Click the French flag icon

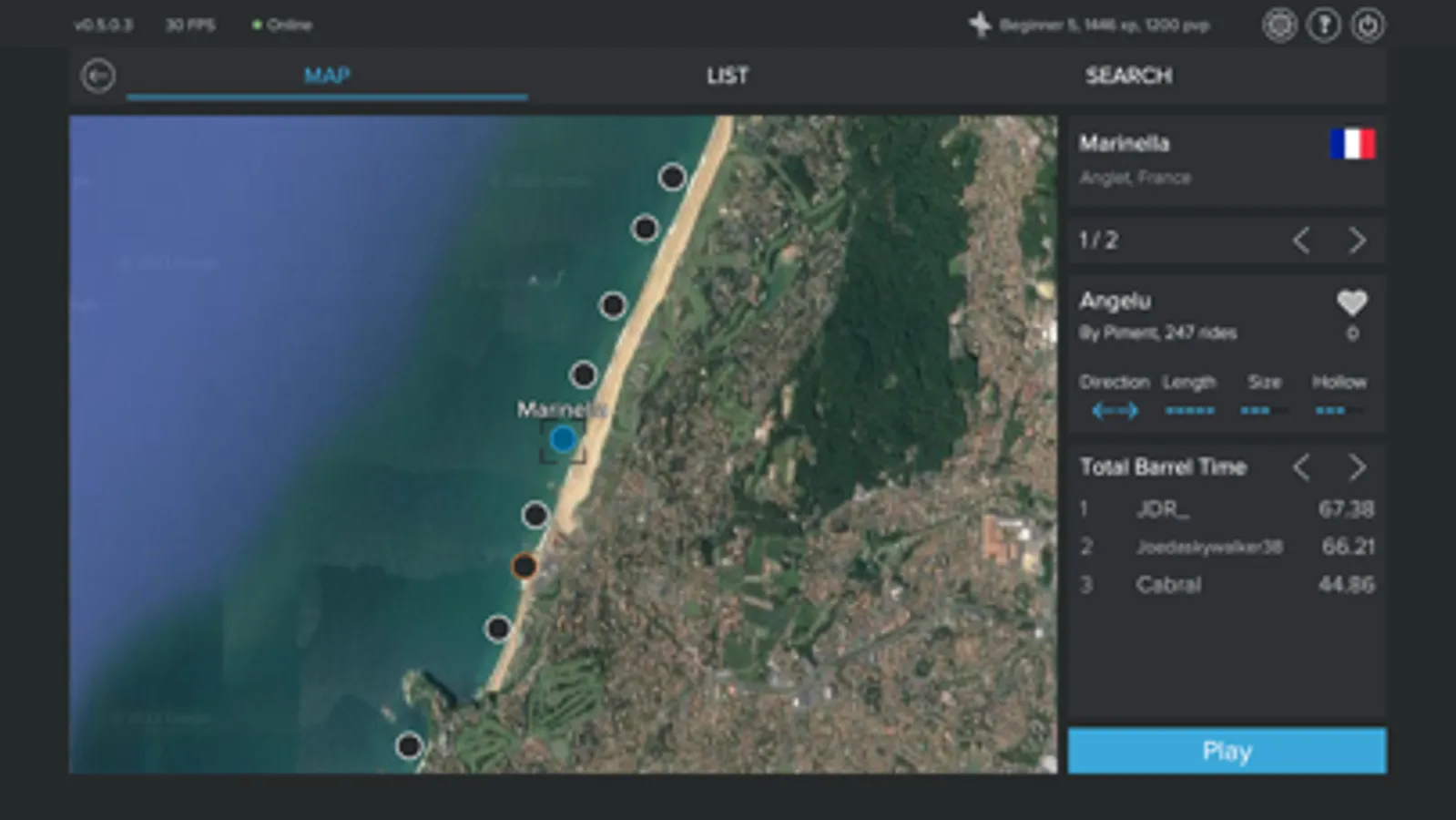(x=1352, y=144)
